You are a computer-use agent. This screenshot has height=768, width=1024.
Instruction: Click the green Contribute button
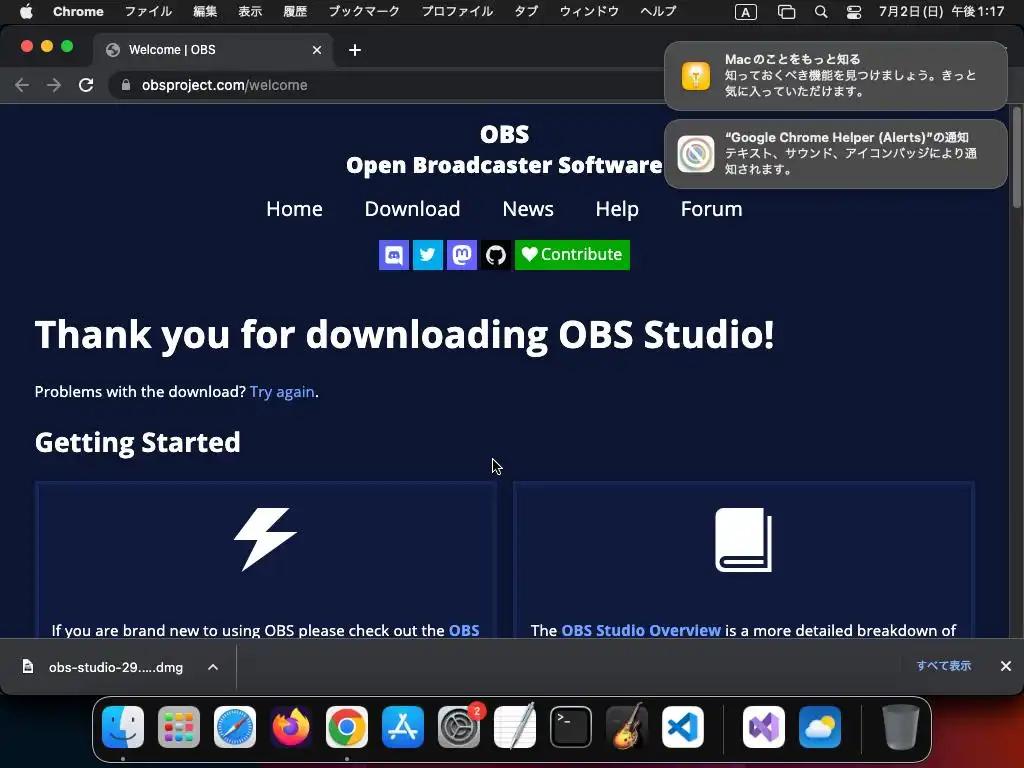(x=572, y=255)
